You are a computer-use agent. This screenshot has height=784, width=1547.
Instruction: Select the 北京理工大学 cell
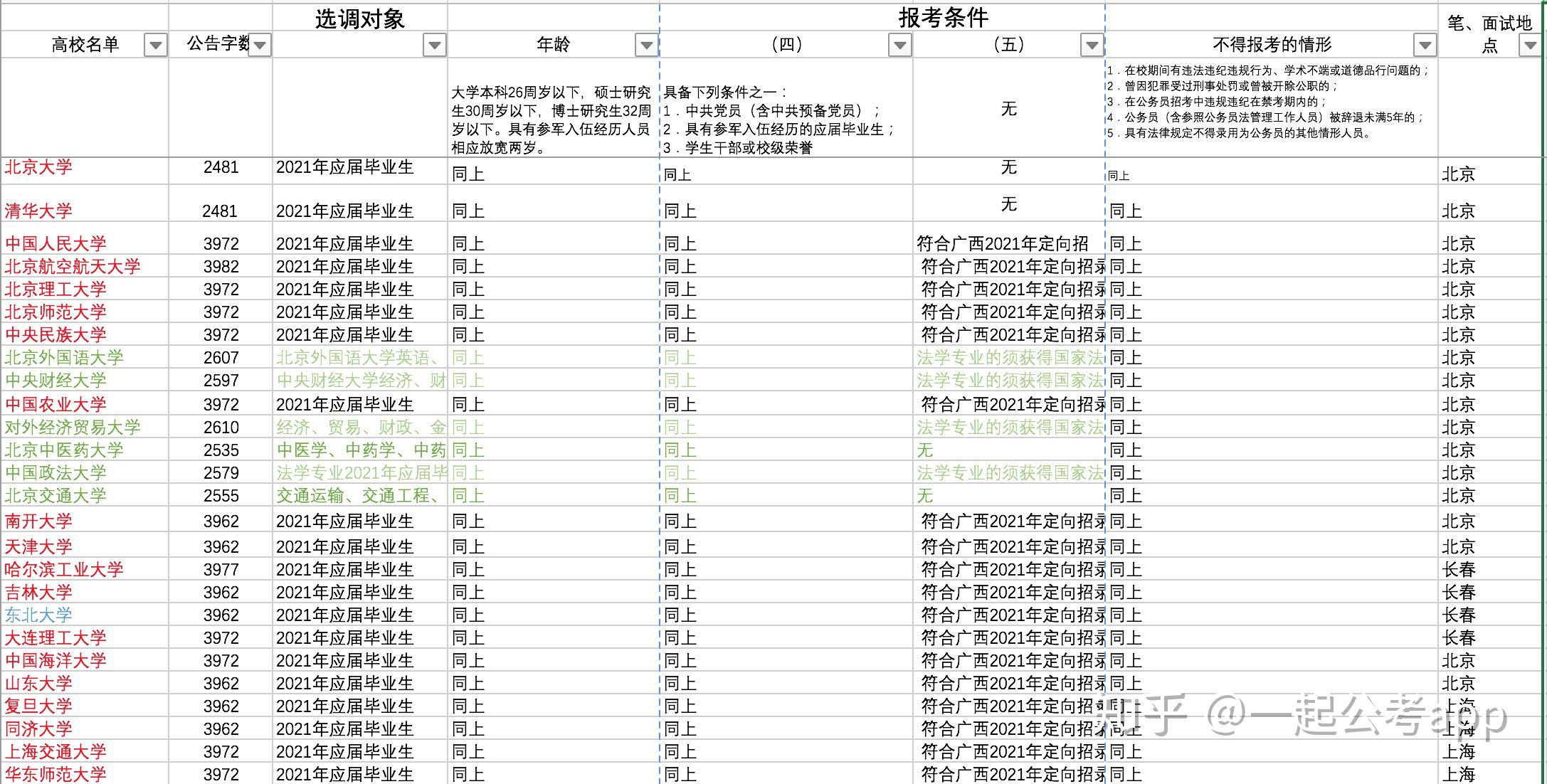tap(85, 289)
